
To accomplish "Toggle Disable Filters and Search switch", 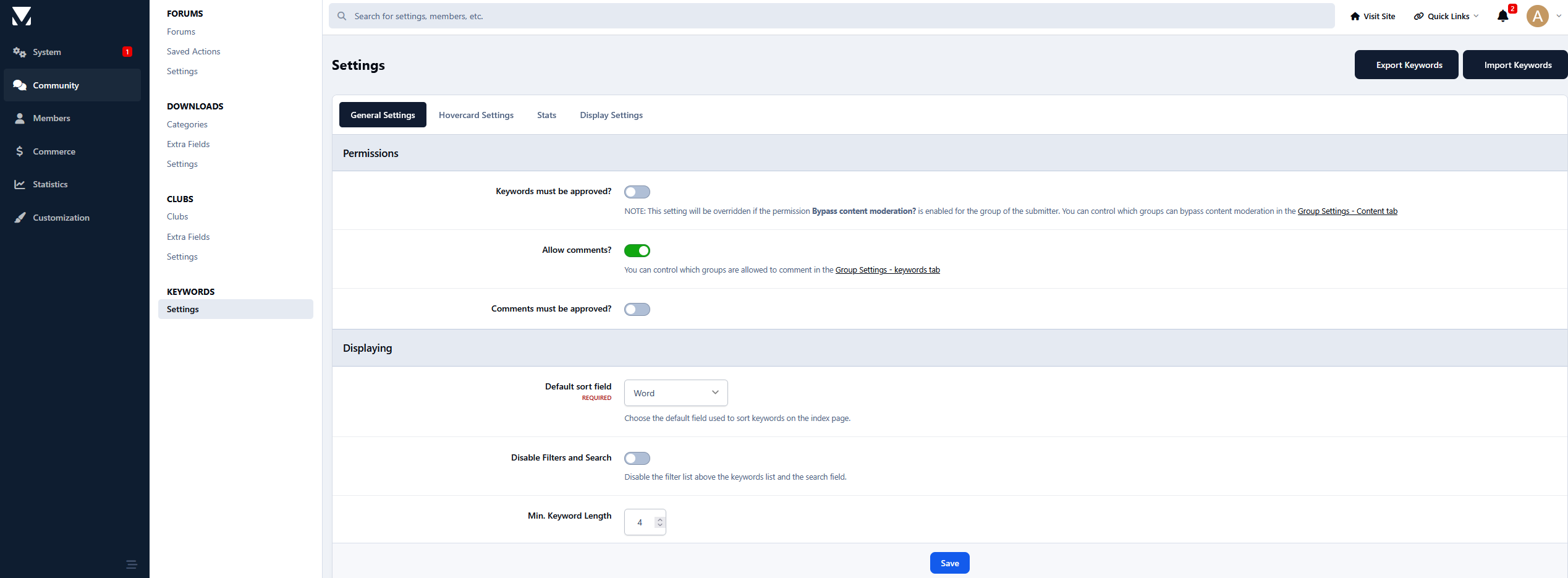I will click(637, 458).
